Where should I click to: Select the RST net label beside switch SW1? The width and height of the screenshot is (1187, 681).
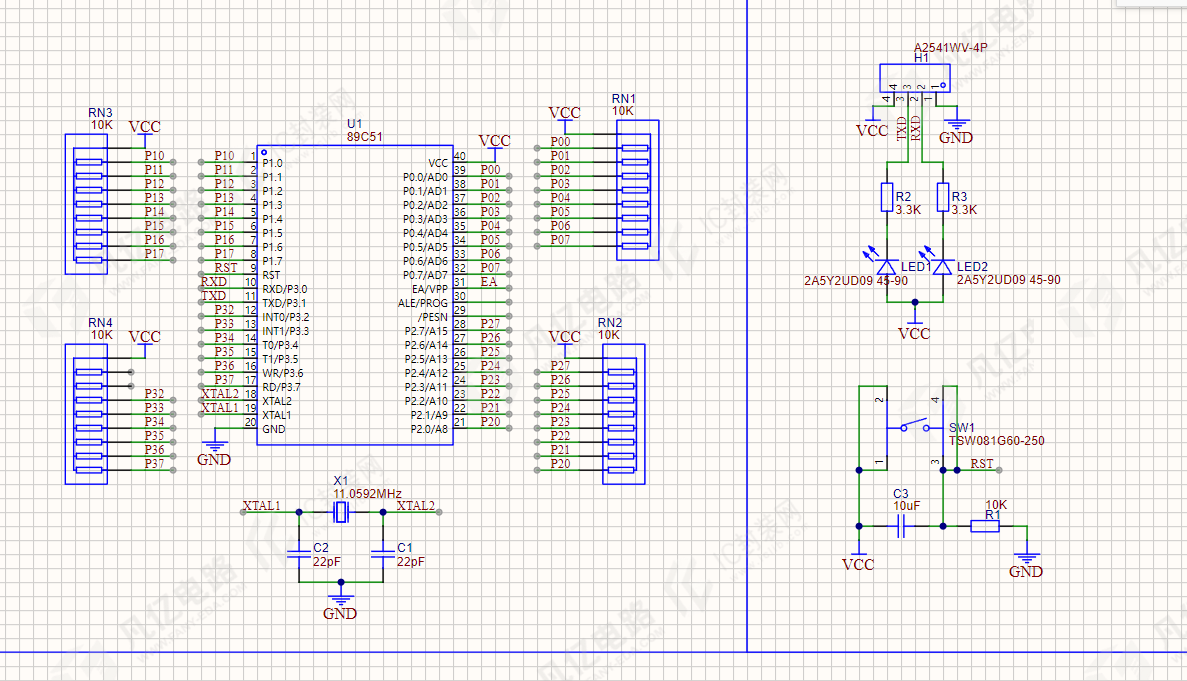983,464
